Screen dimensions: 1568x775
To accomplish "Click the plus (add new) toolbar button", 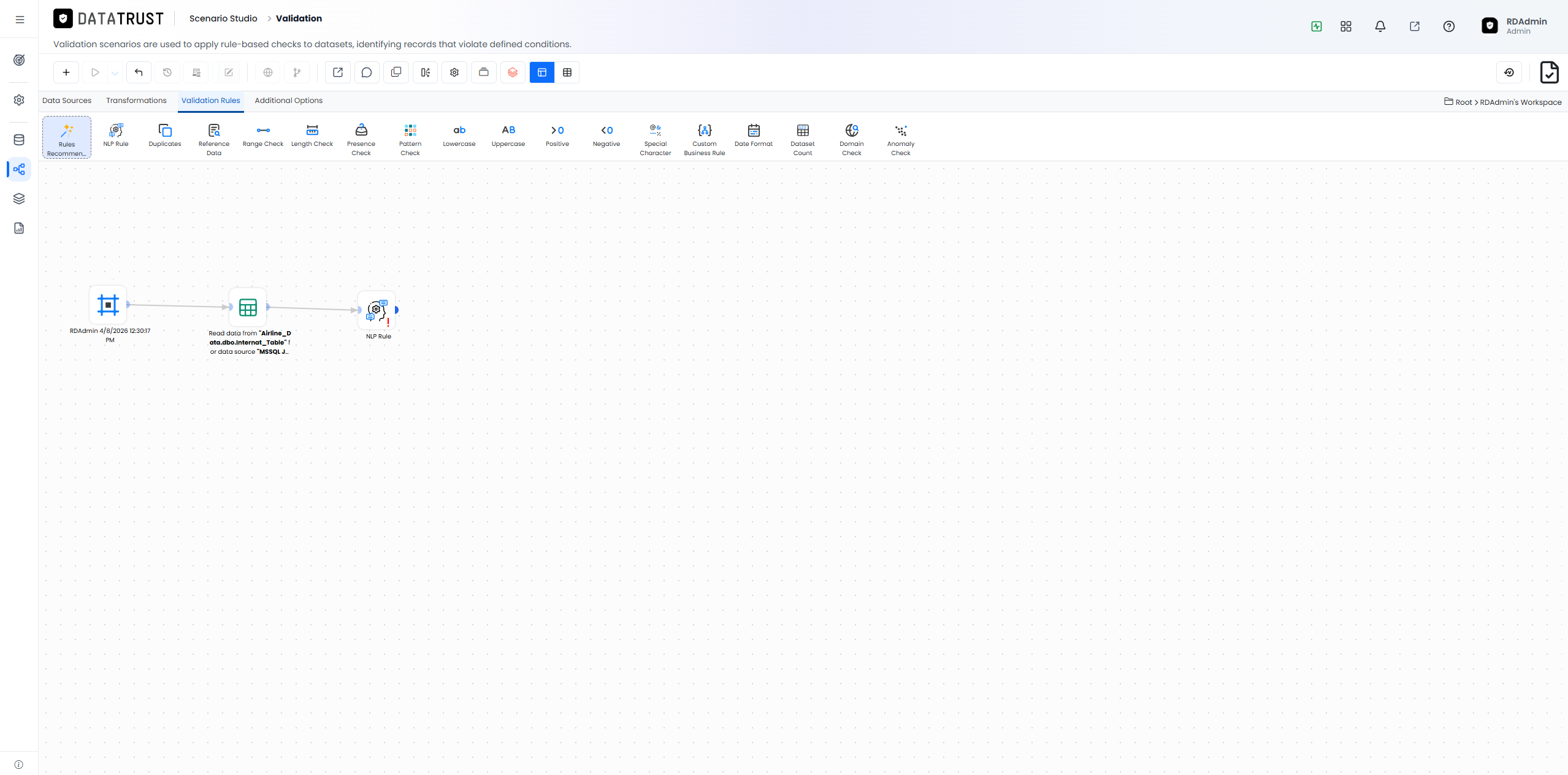I will pos(66,72).
